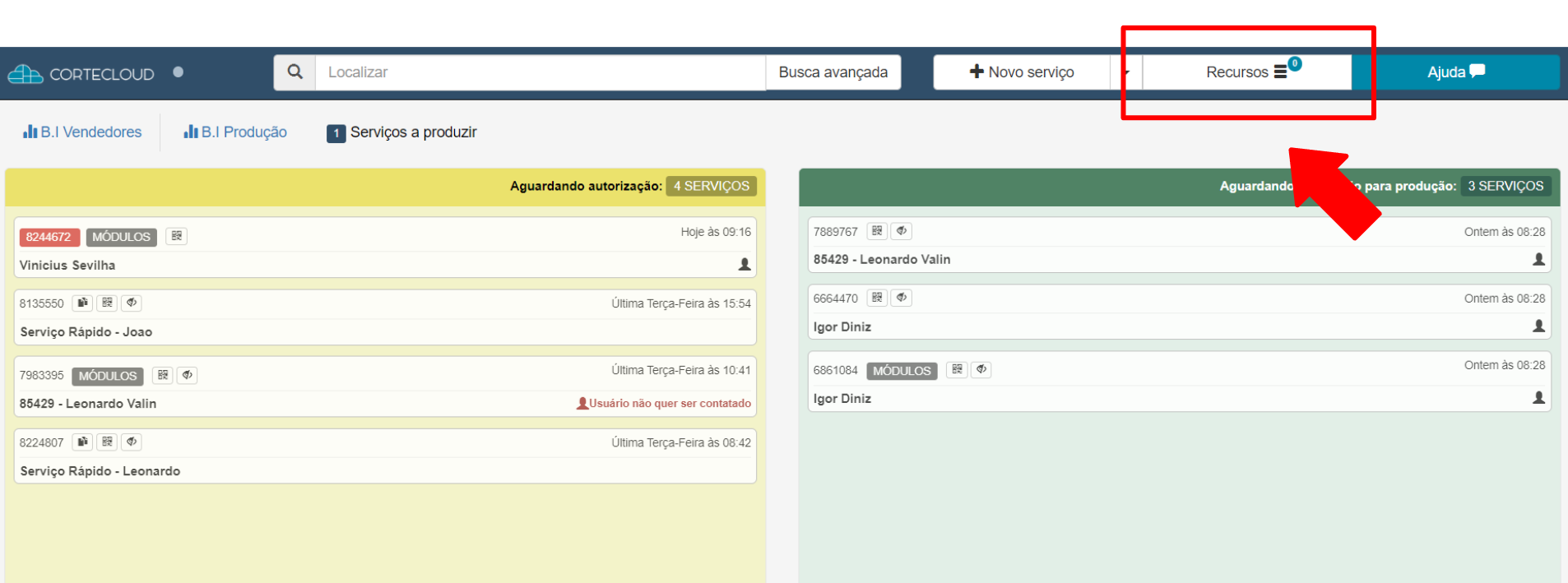Image resolution: width=1568 pixels, height=583 pixels.
Task: Click the magnifier search icon
Action: point(295,72)
